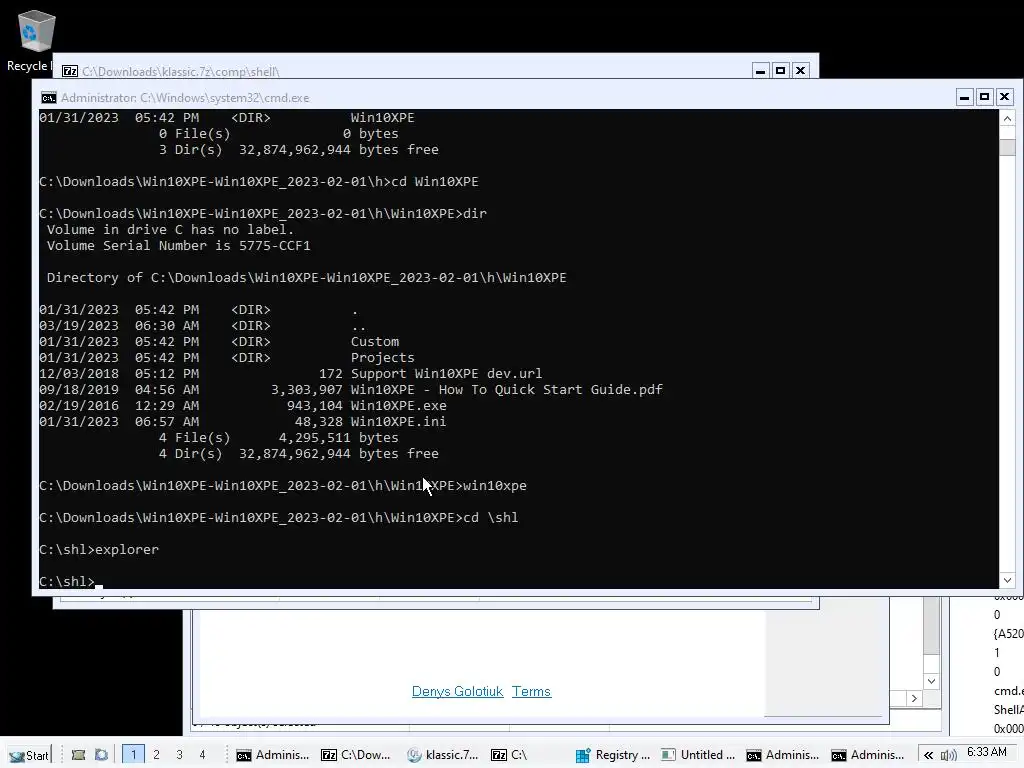Click the Start button

tap(29, 755)
